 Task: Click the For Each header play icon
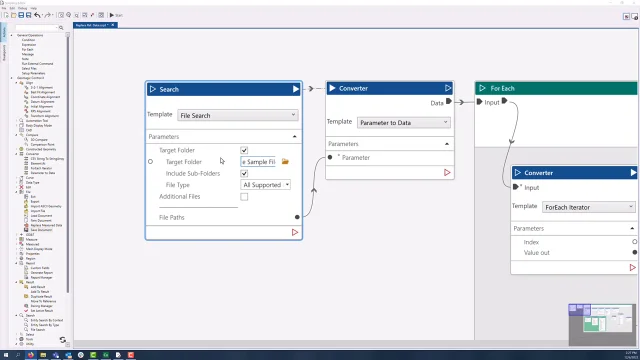tap(482, 88)
